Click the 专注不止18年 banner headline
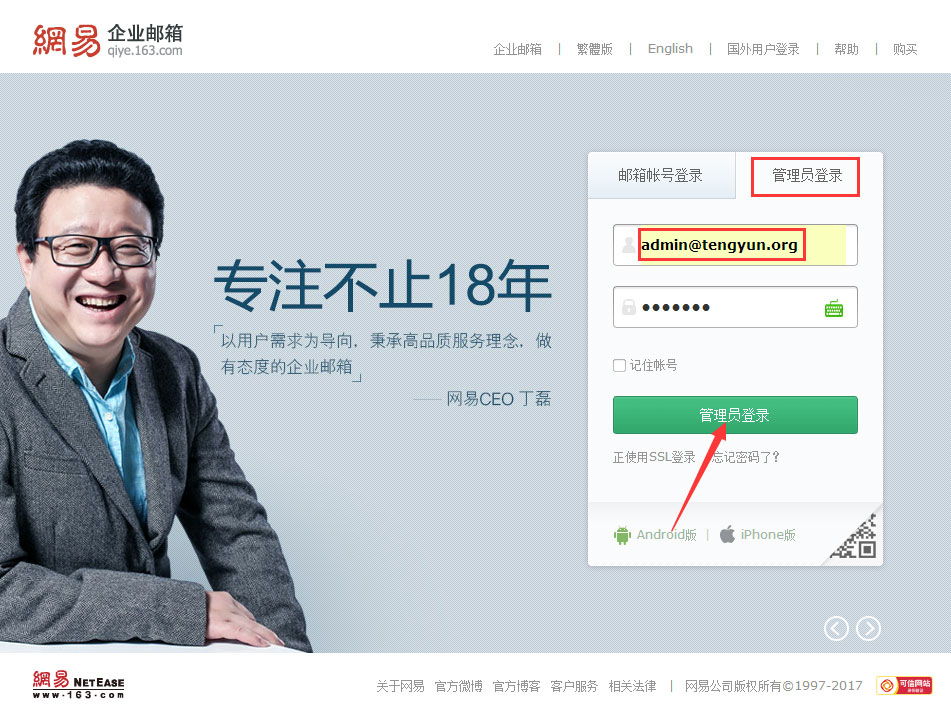951x723 pixels. 383,285
